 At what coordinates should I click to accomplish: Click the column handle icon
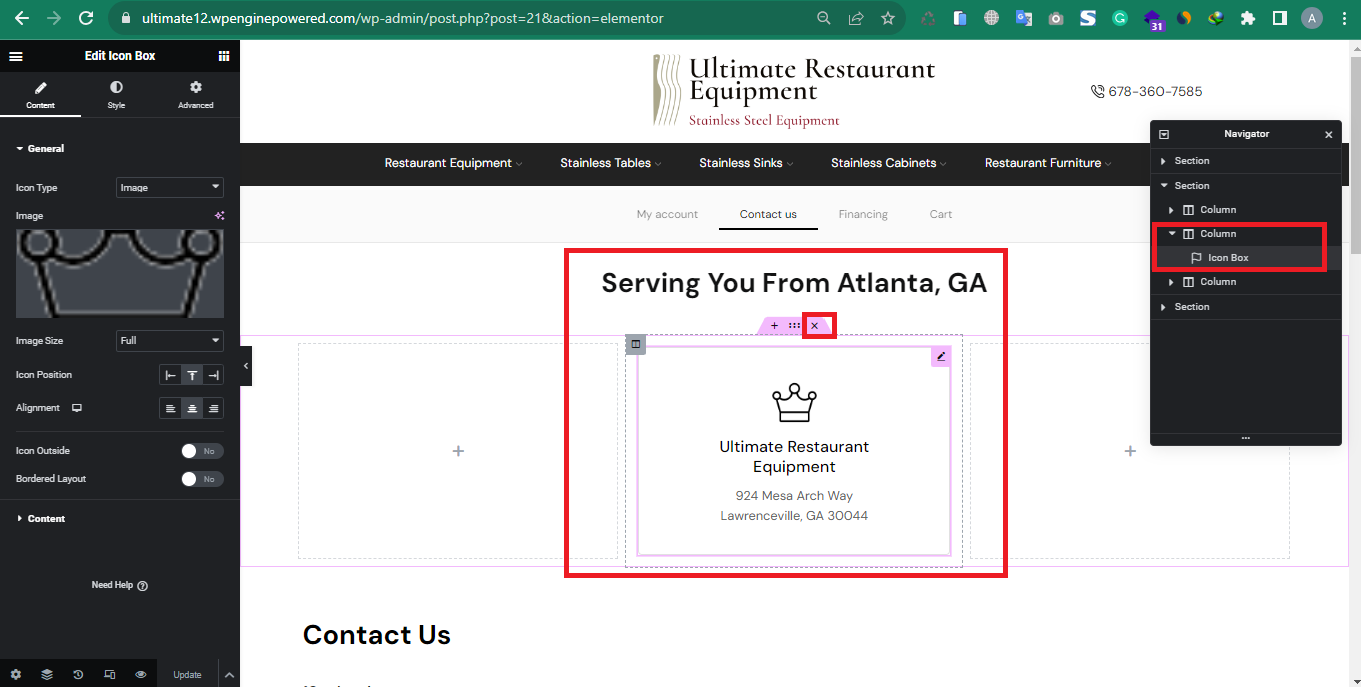636,345
